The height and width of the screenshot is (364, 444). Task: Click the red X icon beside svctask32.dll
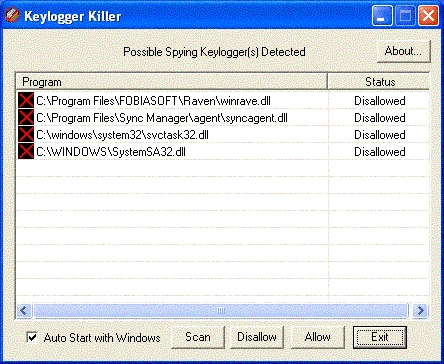pyautogui.click(x=26, y=134)
